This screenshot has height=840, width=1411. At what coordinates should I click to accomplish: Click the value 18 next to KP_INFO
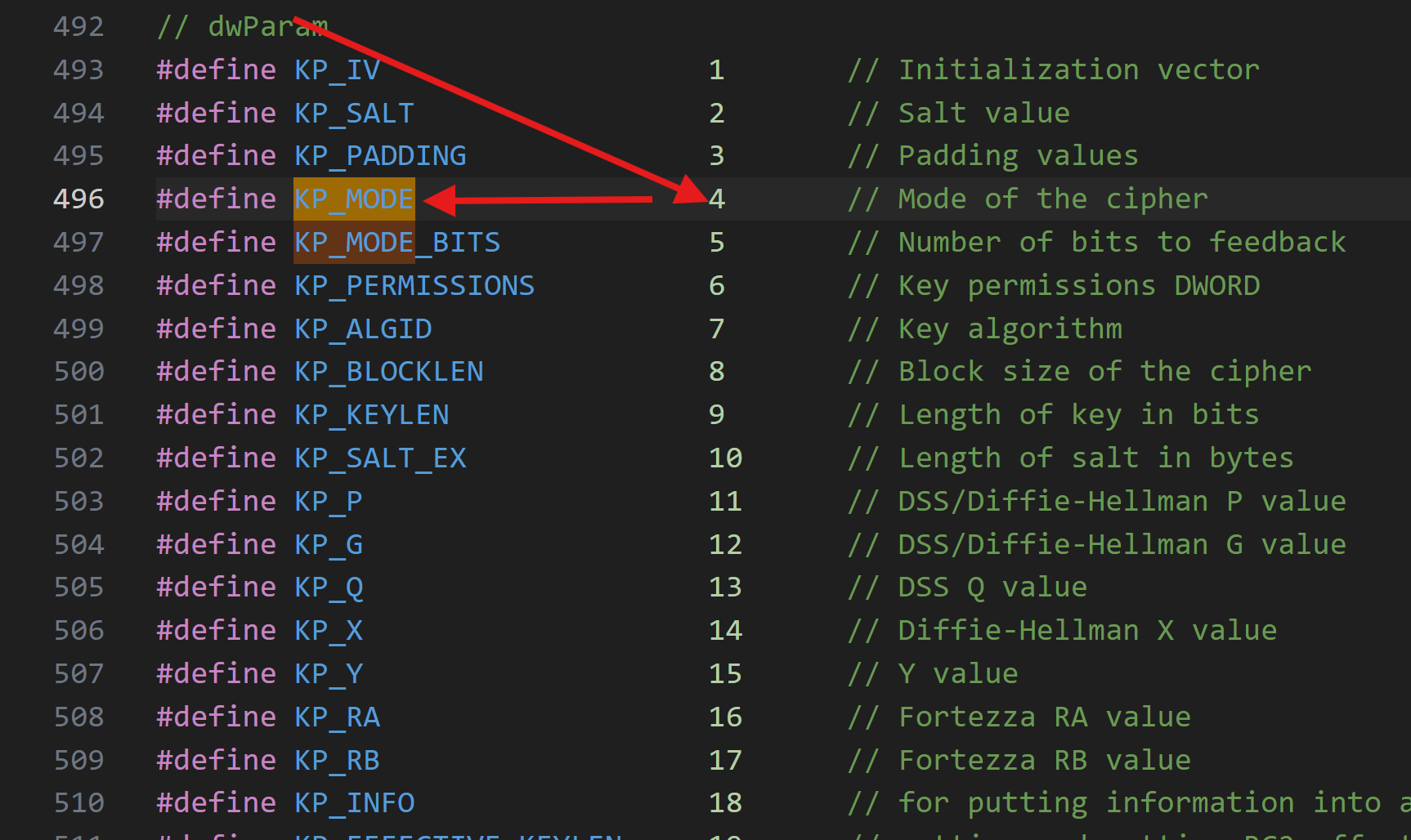click(x=725, y=803)
